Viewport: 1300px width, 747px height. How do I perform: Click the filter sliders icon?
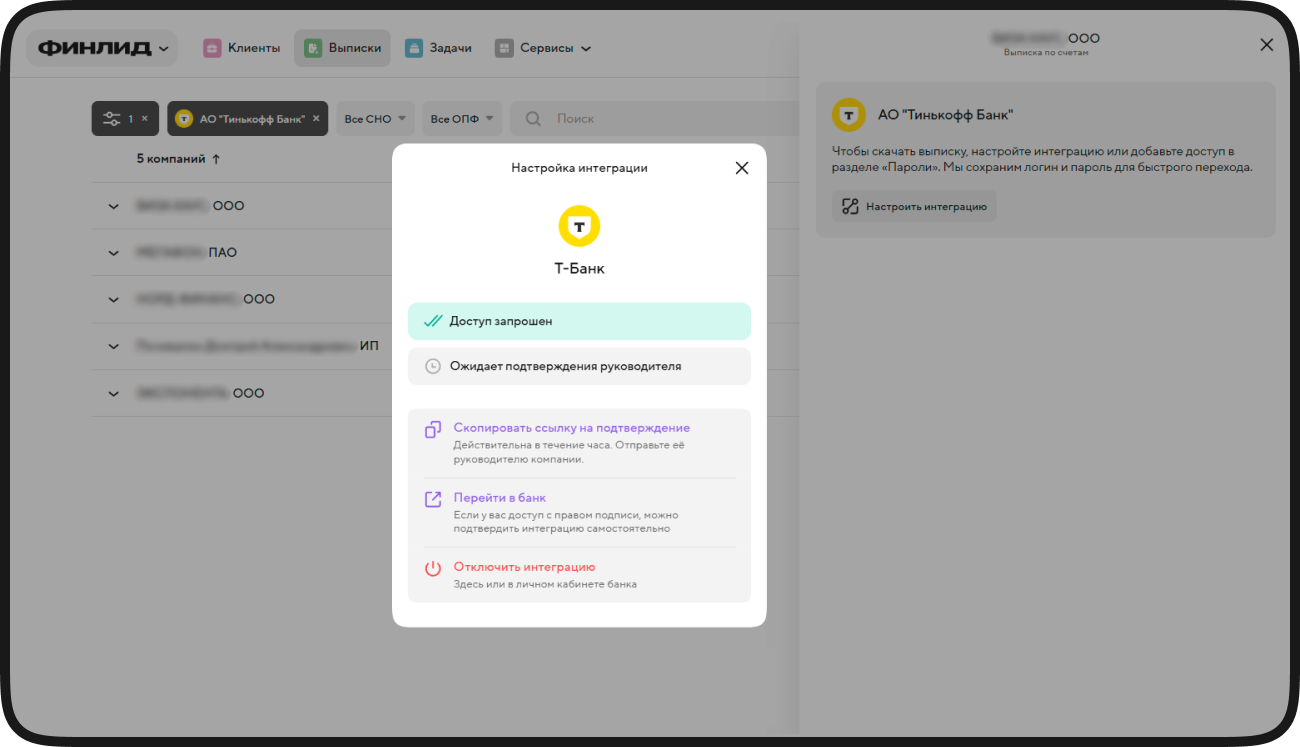[x=112, y=119]
